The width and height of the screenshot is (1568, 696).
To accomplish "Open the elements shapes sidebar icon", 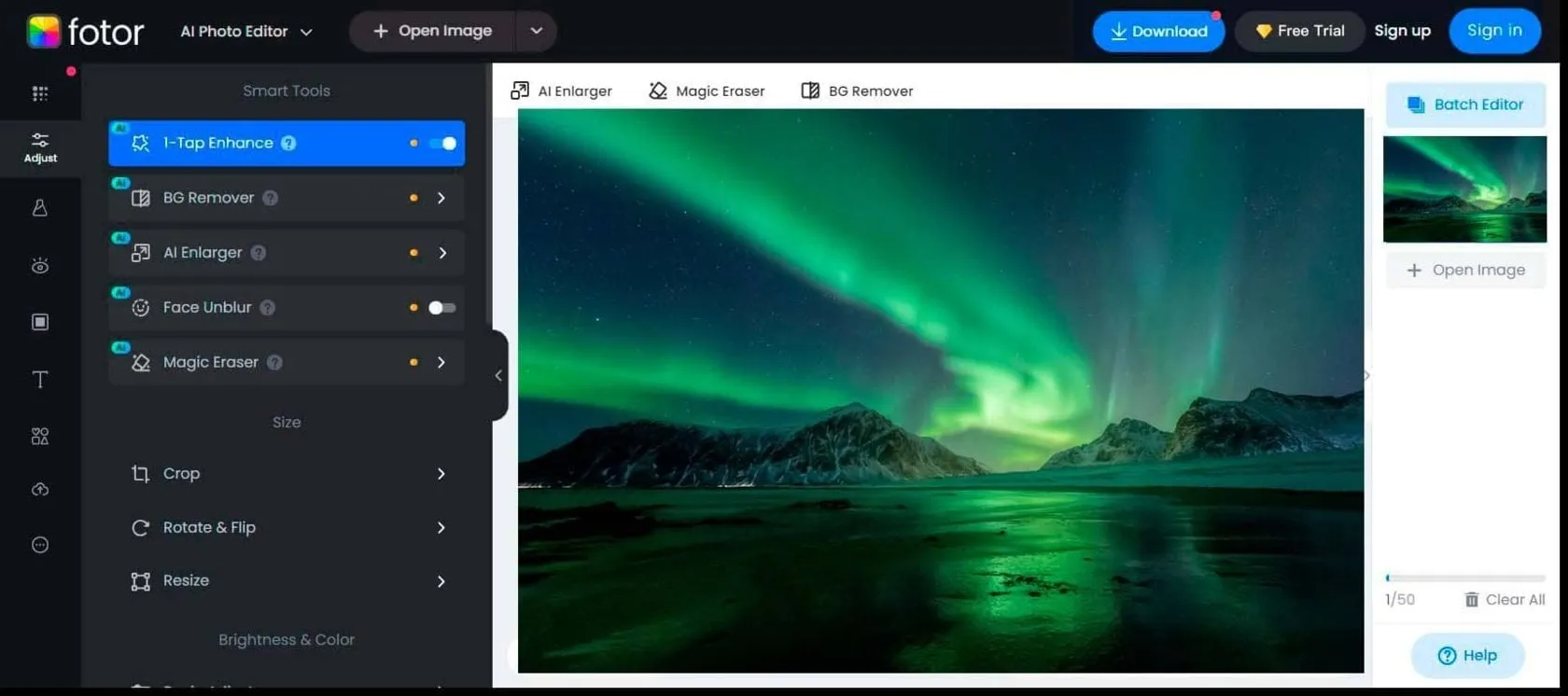I will pyautogui.click(x=40, y=437).
